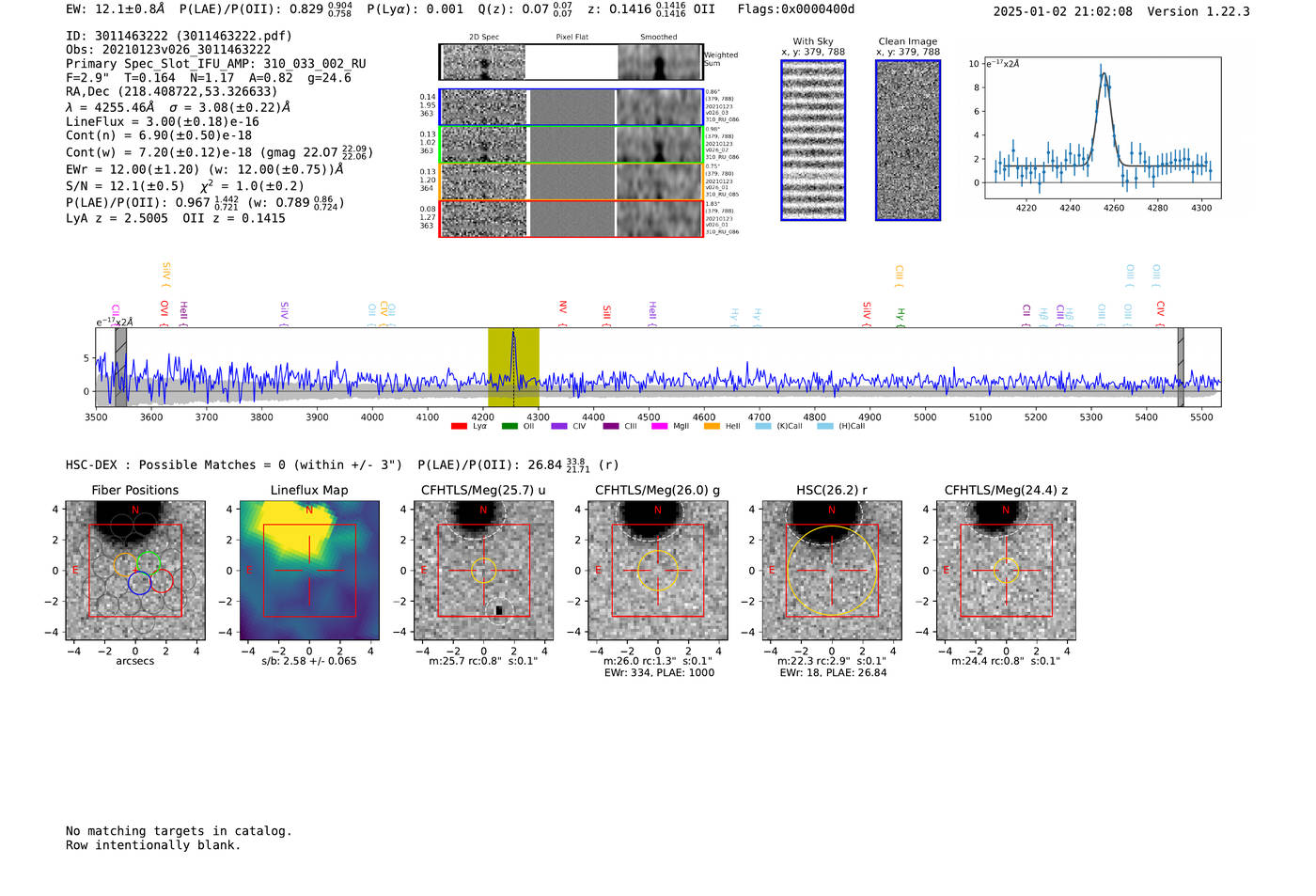
Task: Select the red-bordered 2D spectrum row
Action: tap(571, 219)
